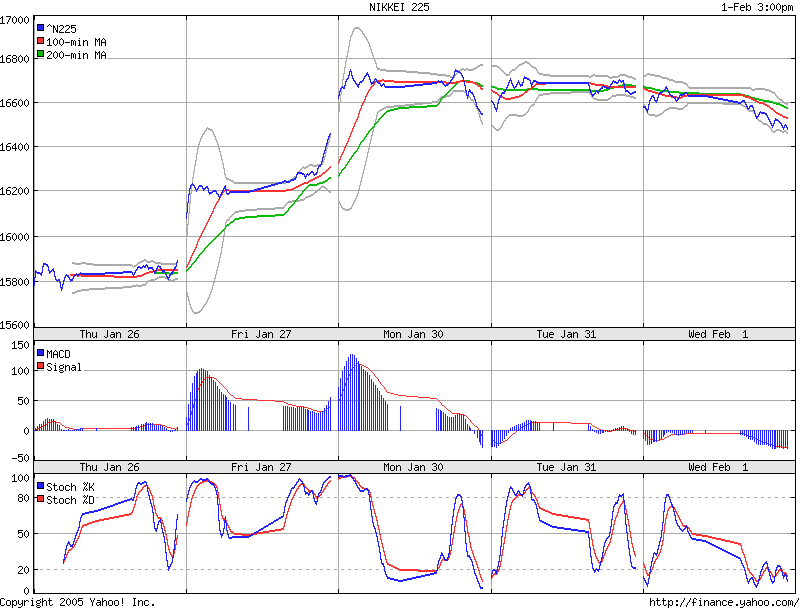This screenshot has height=608, width=800.
Task: Click the Stoch %D legend label
Action: [70, 500]
